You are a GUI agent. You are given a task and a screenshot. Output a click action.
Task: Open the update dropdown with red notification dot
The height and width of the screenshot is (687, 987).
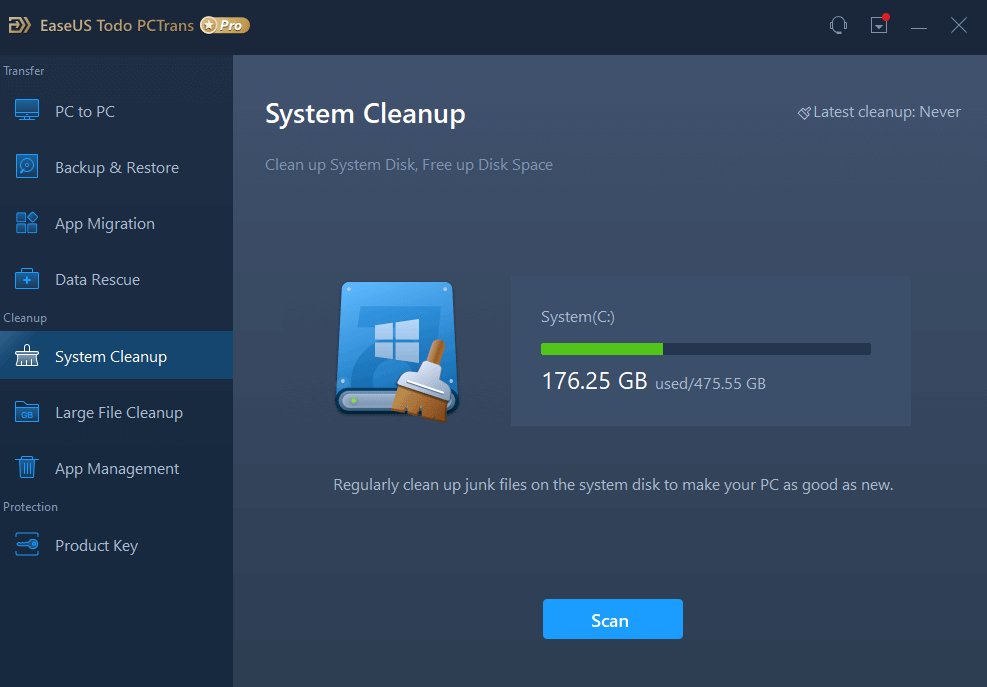tap(879, 24)
